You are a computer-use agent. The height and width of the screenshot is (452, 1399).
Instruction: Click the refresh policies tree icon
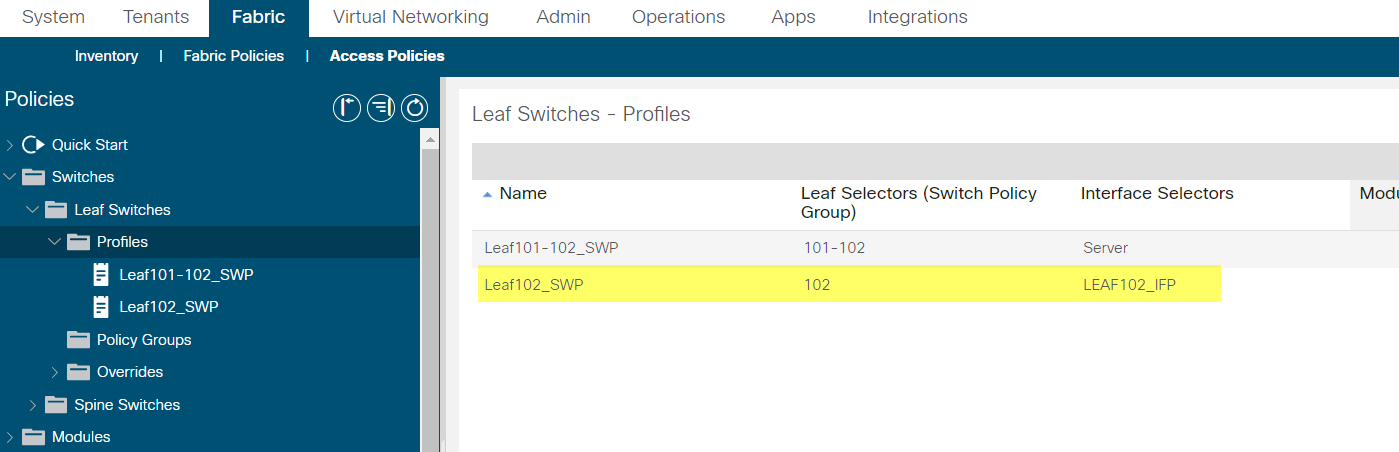(415, 108)
